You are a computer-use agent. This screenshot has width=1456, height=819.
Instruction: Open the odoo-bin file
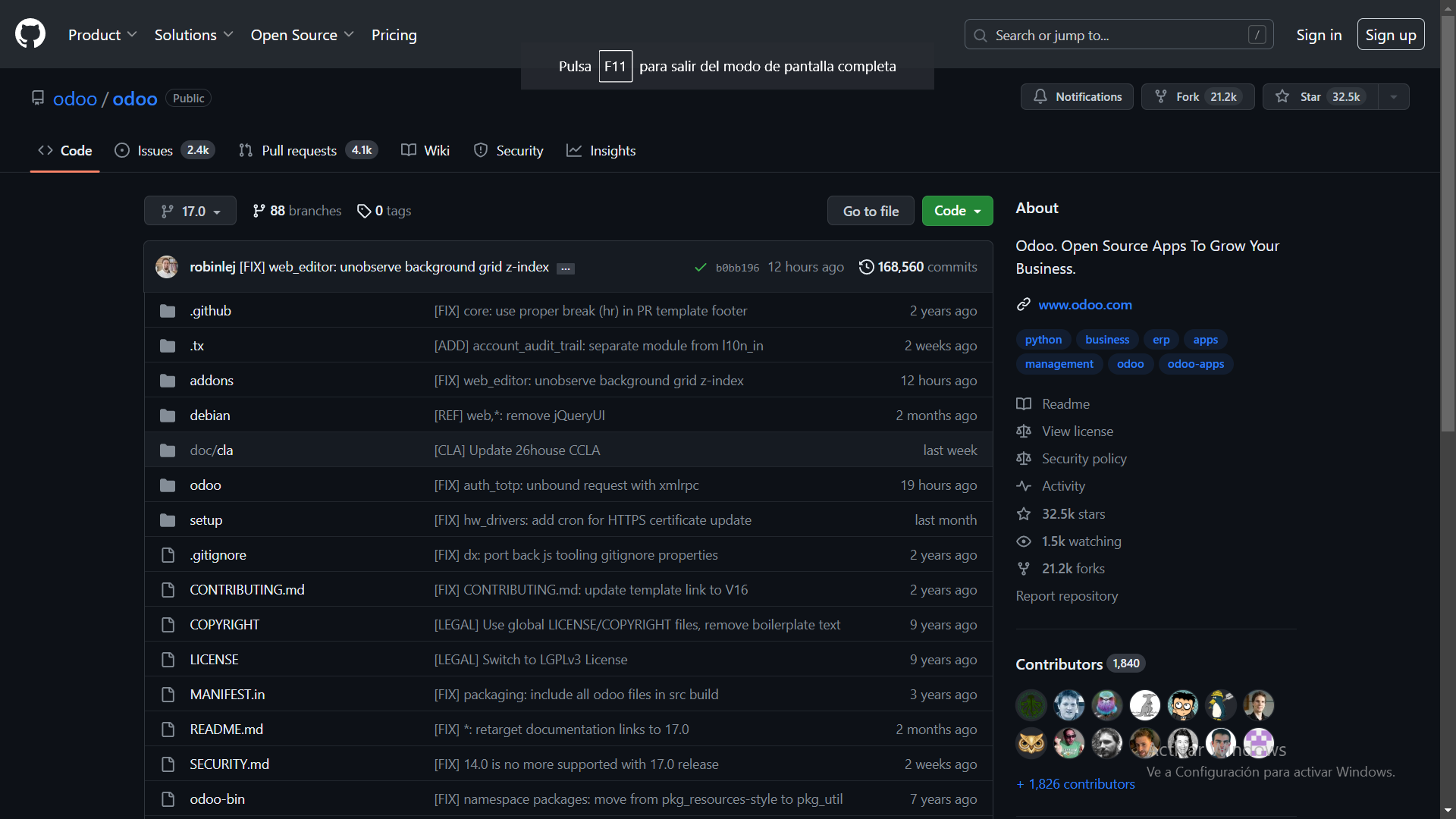(217, 799)
